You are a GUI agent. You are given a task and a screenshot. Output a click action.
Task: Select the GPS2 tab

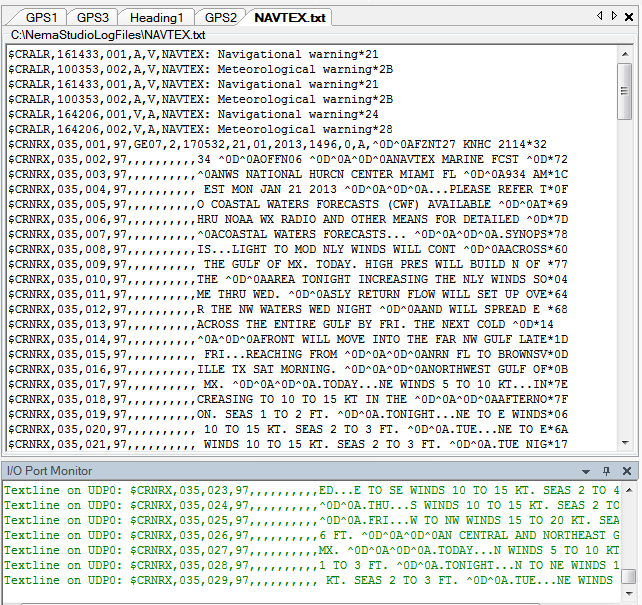coord(220,17)
